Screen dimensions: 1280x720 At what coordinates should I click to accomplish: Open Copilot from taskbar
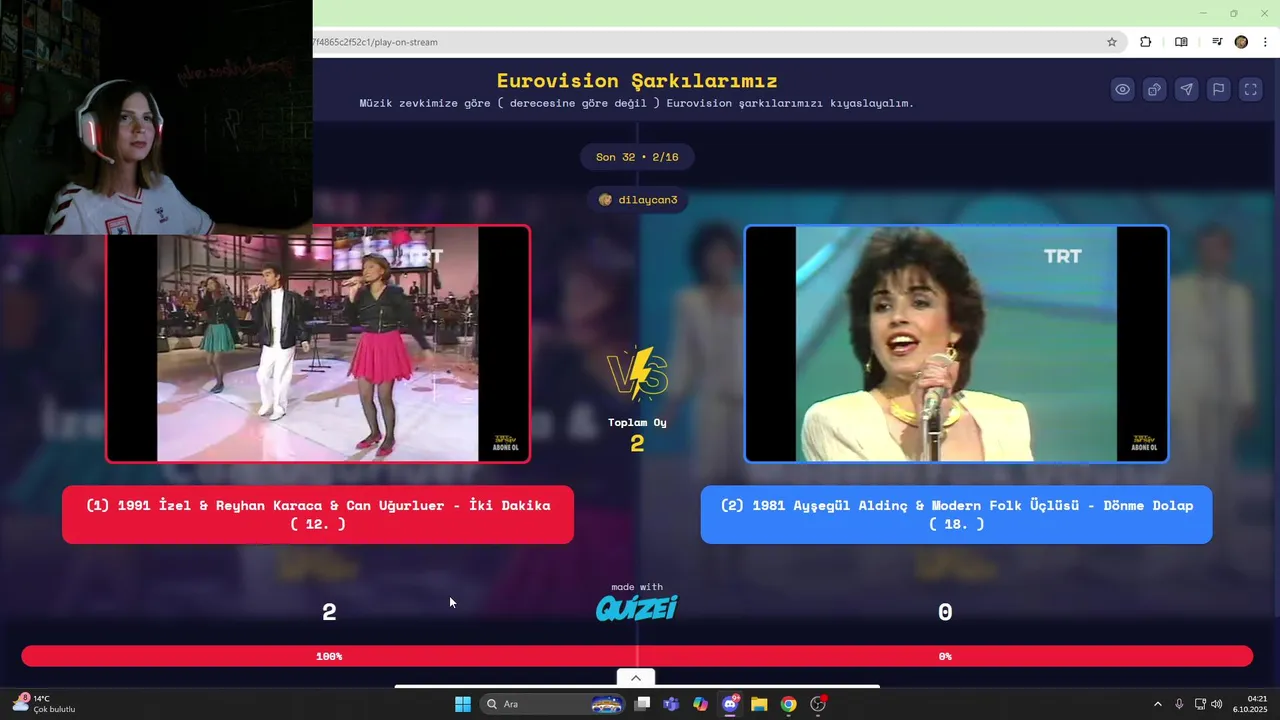tap(700, 704)
